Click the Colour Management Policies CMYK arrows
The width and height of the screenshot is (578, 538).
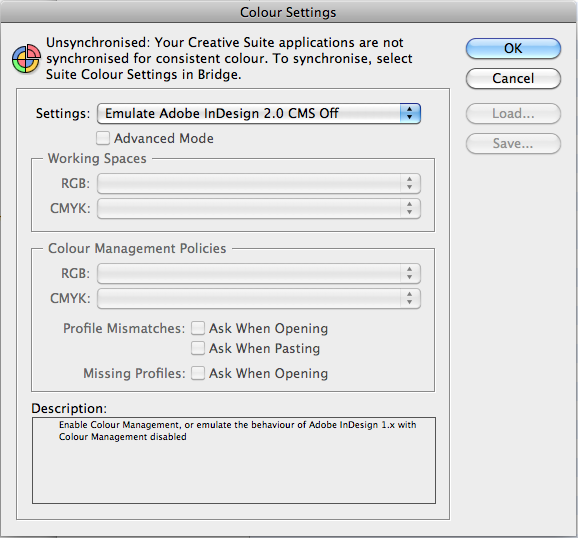[410, 298]
